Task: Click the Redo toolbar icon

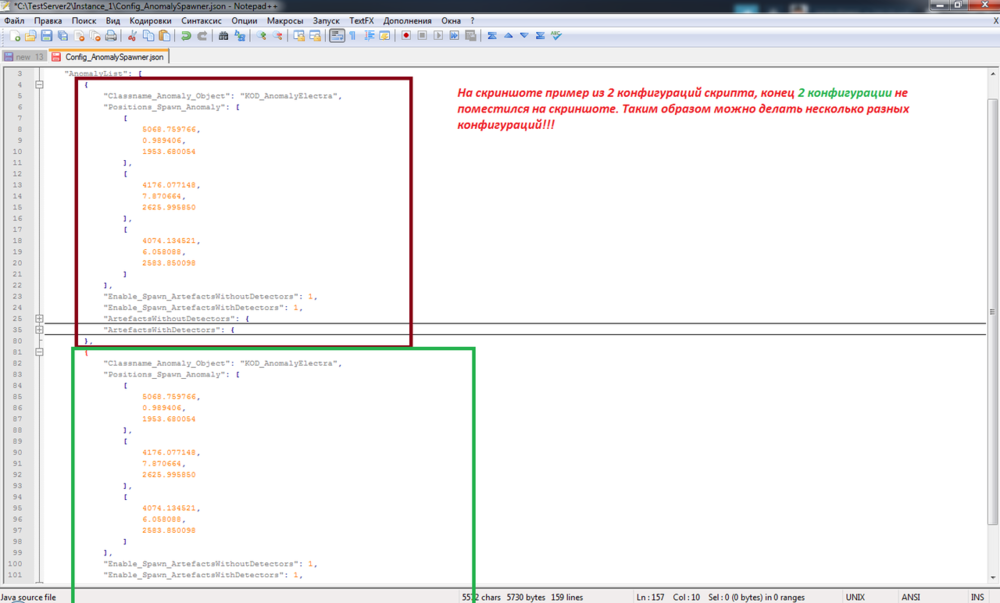Action: [x=202, y=36]
